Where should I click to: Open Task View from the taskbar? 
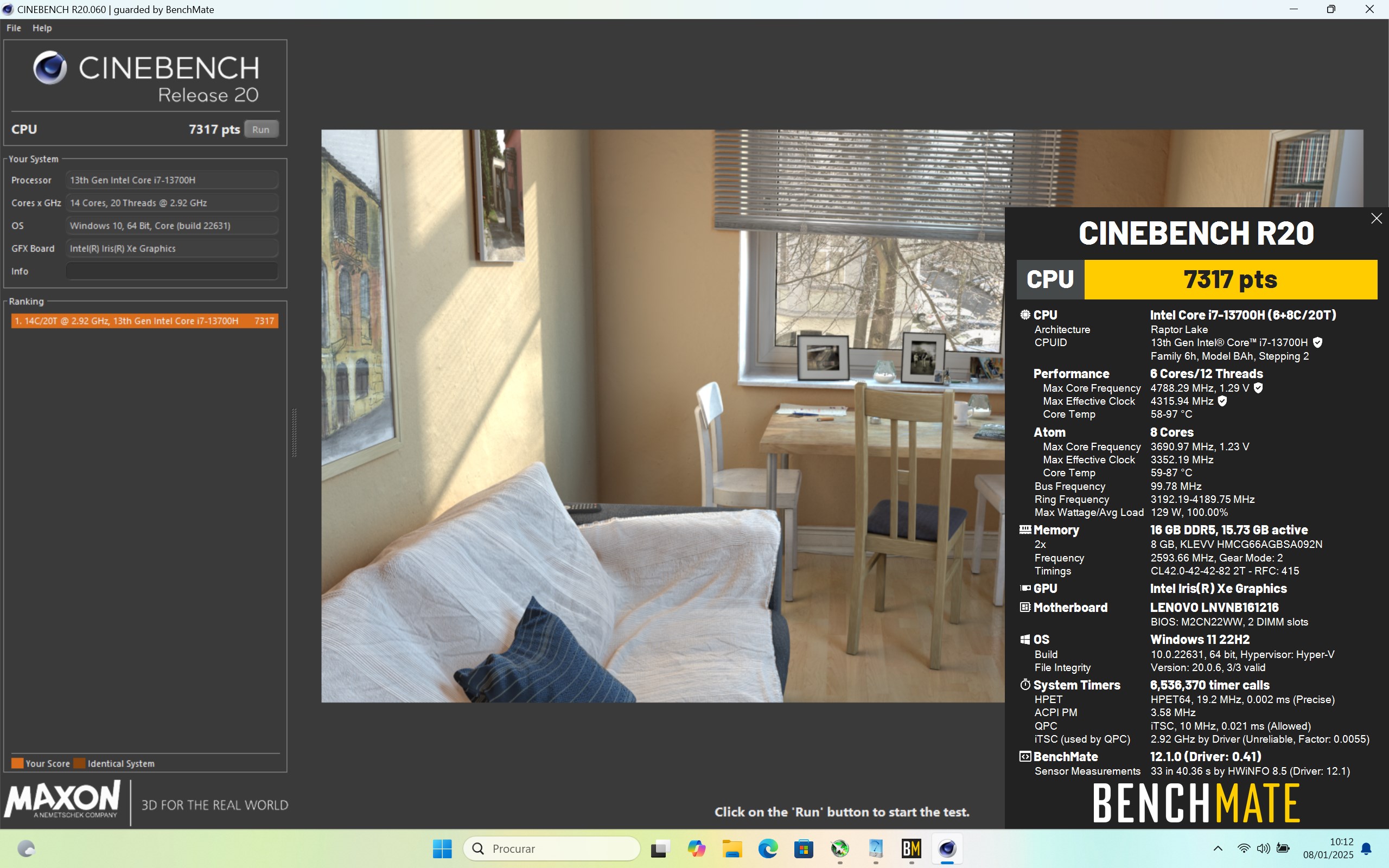click(x=661, y=848)
